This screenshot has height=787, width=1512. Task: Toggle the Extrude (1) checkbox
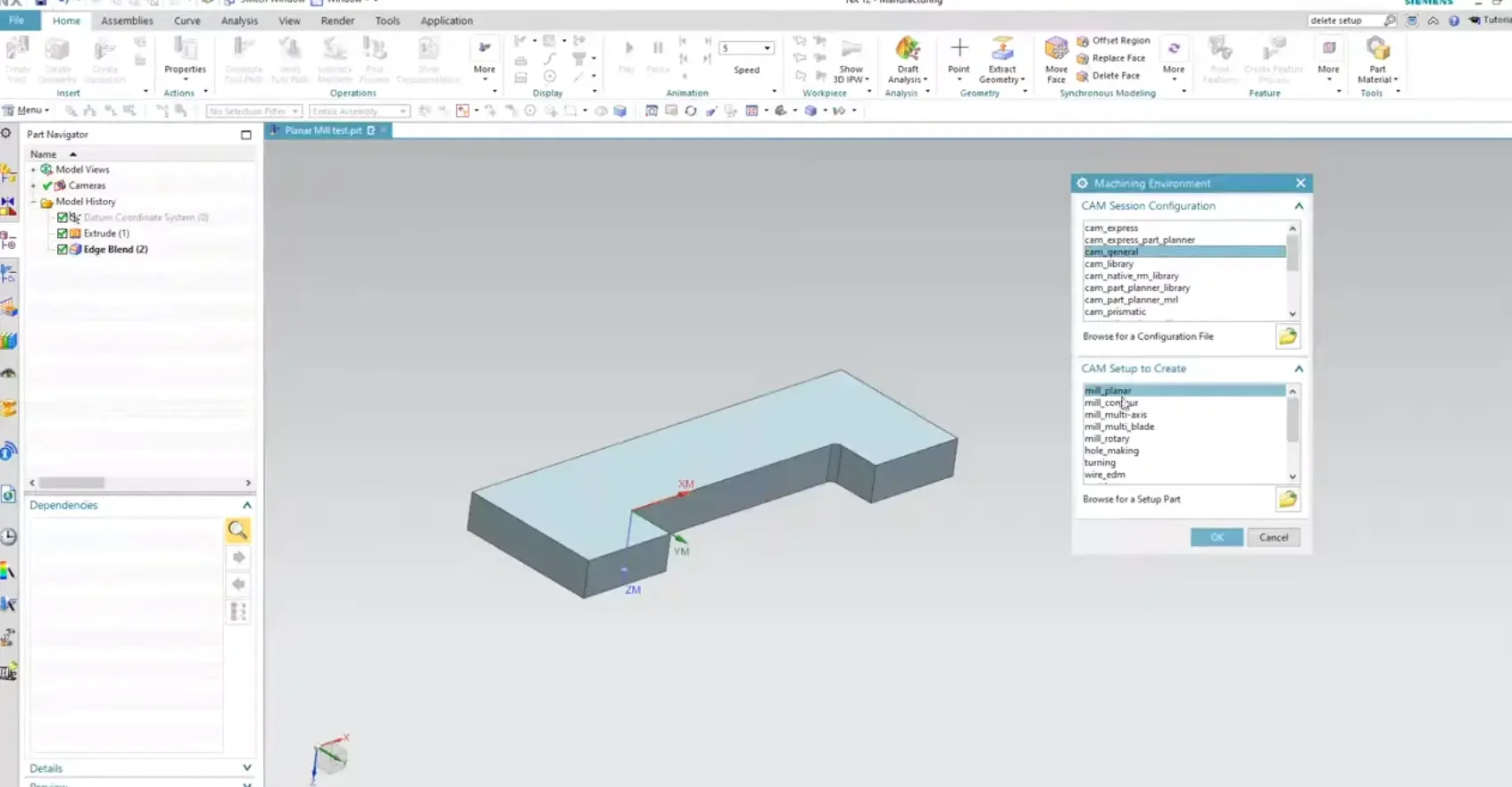(x=62, y=234)
